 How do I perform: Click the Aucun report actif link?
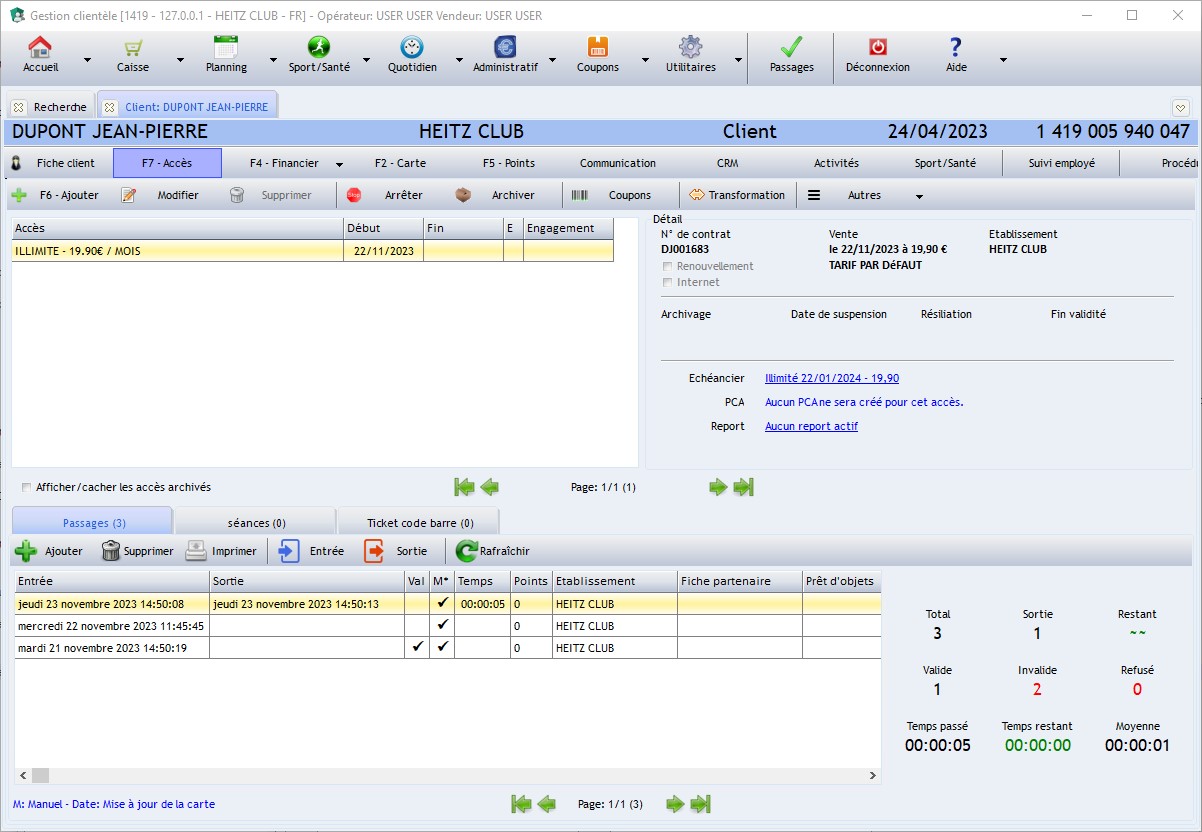pos(811,426)
